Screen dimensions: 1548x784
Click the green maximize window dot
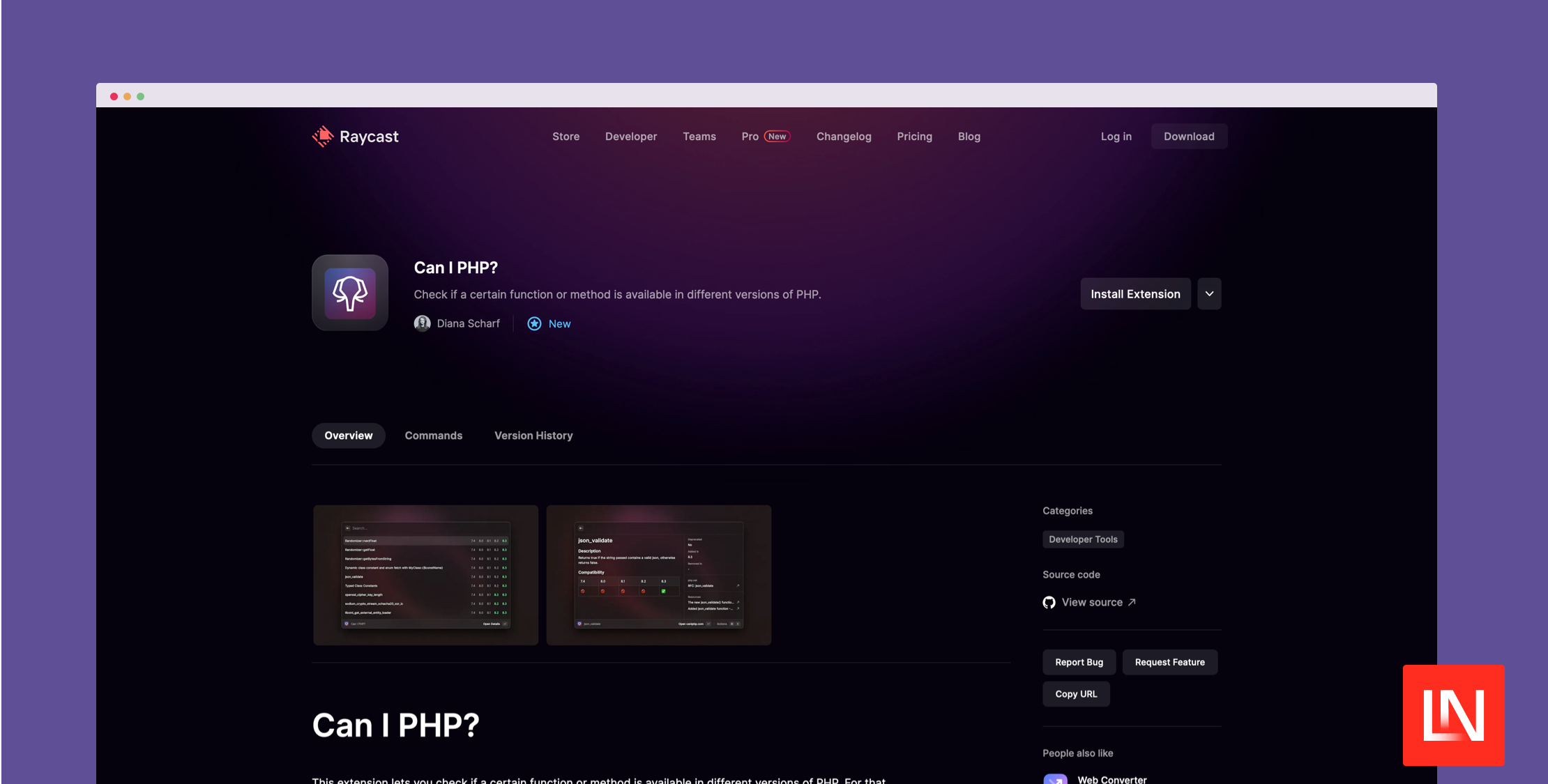[x=140, y=96]
